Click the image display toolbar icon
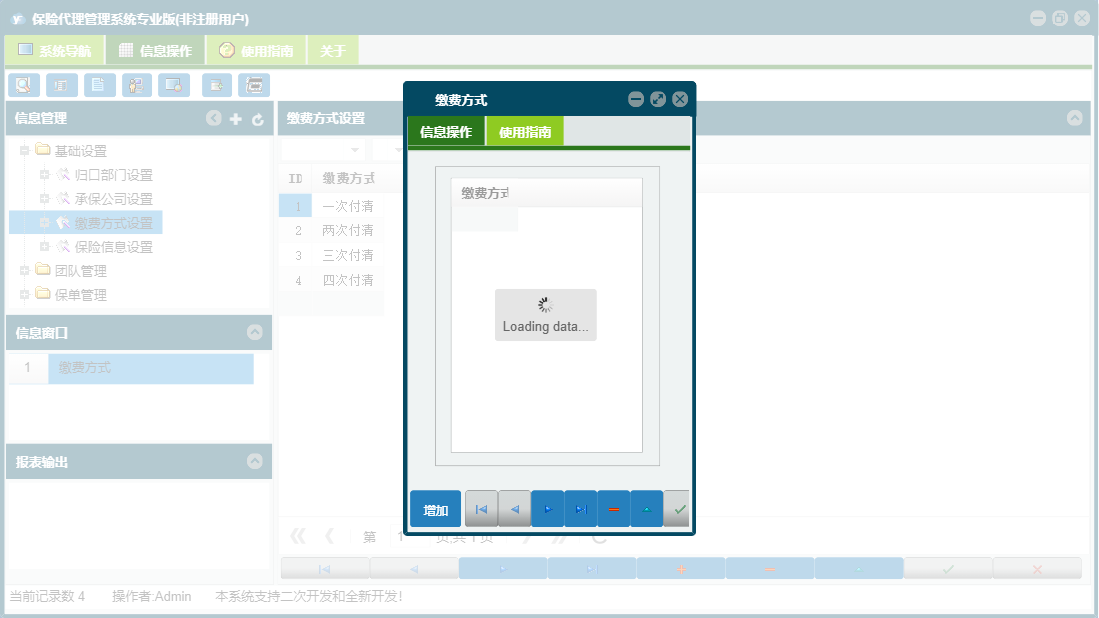 click(173, 85)
